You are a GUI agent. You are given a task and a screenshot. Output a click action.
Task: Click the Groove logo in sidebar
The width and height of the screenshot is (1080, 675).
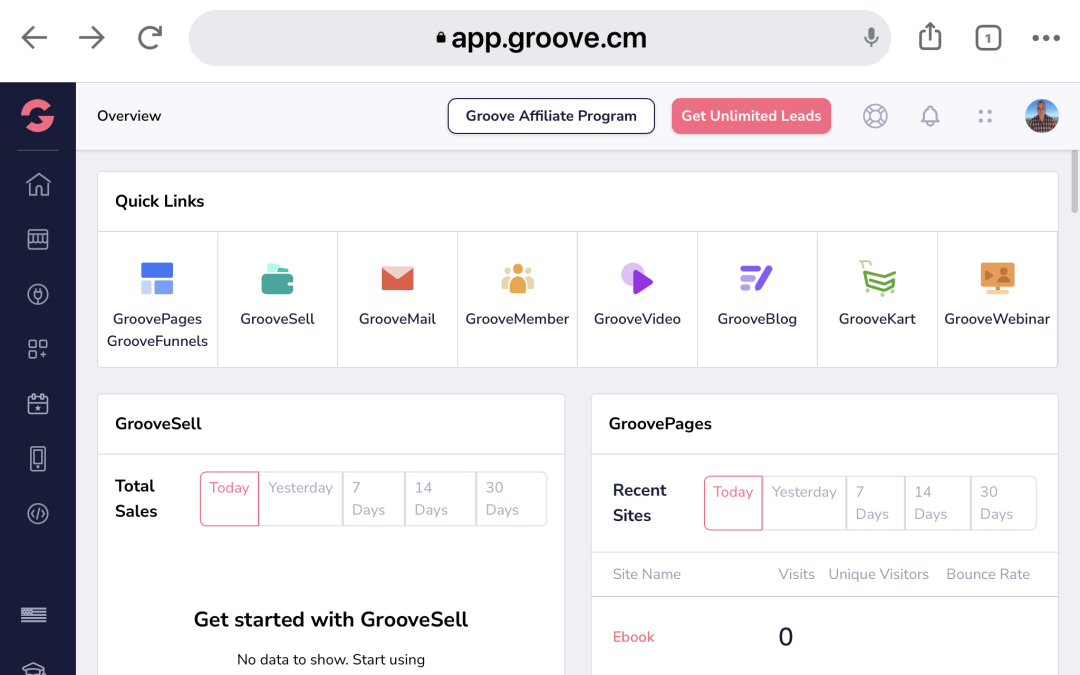pyautogui.click(x=37, y=115)
